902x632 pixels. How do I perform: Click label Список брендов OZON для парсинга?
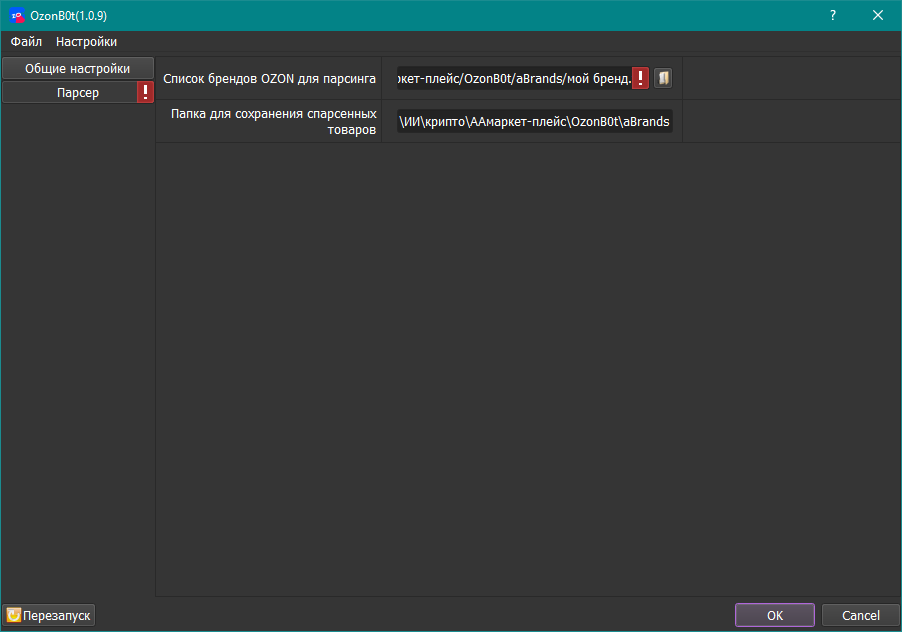(269, 79)
